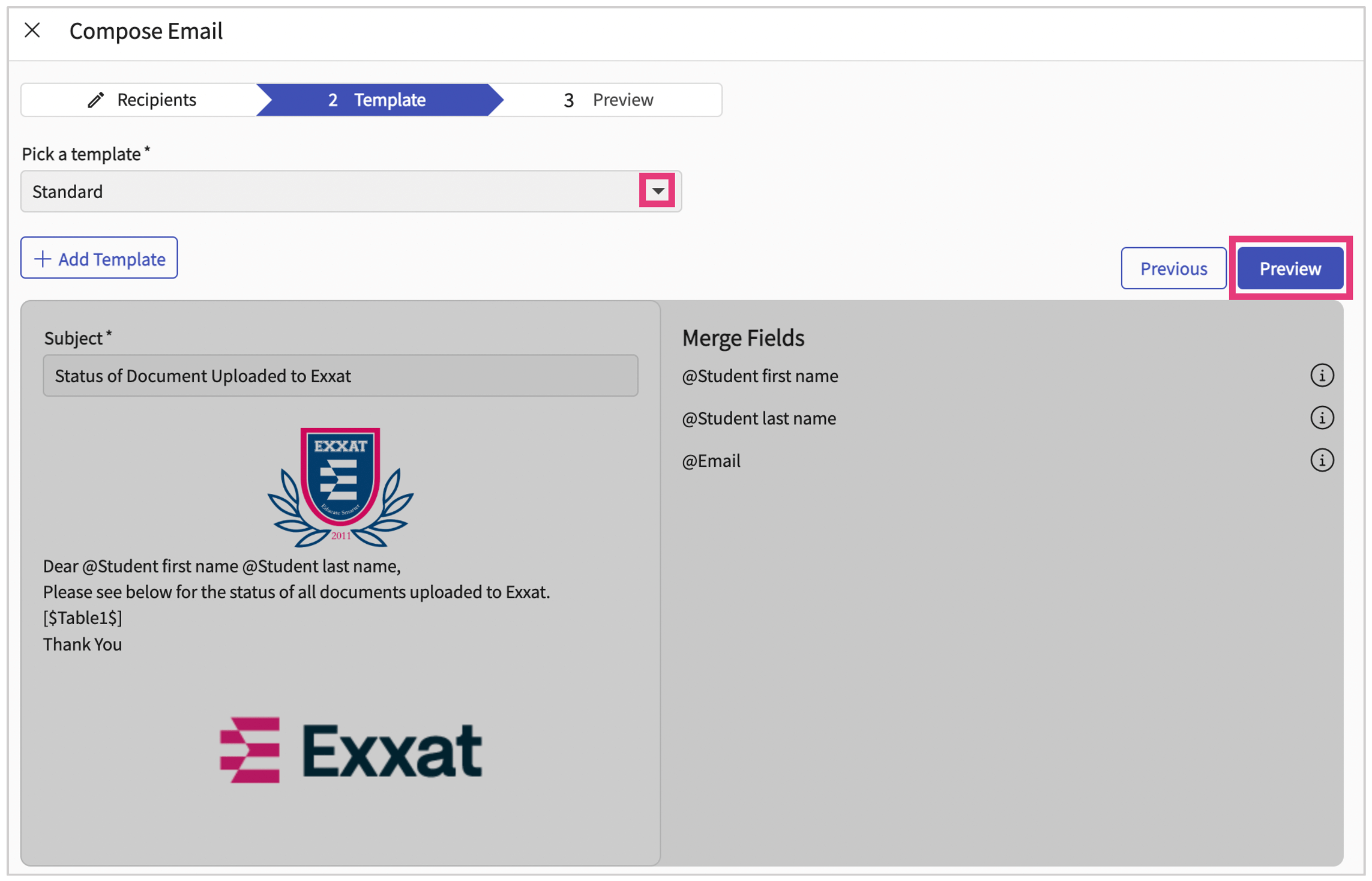The width and height of the screenshot is (1372, 881).
Task: Open the Pick a template dropdown
Action: point(658,191)
